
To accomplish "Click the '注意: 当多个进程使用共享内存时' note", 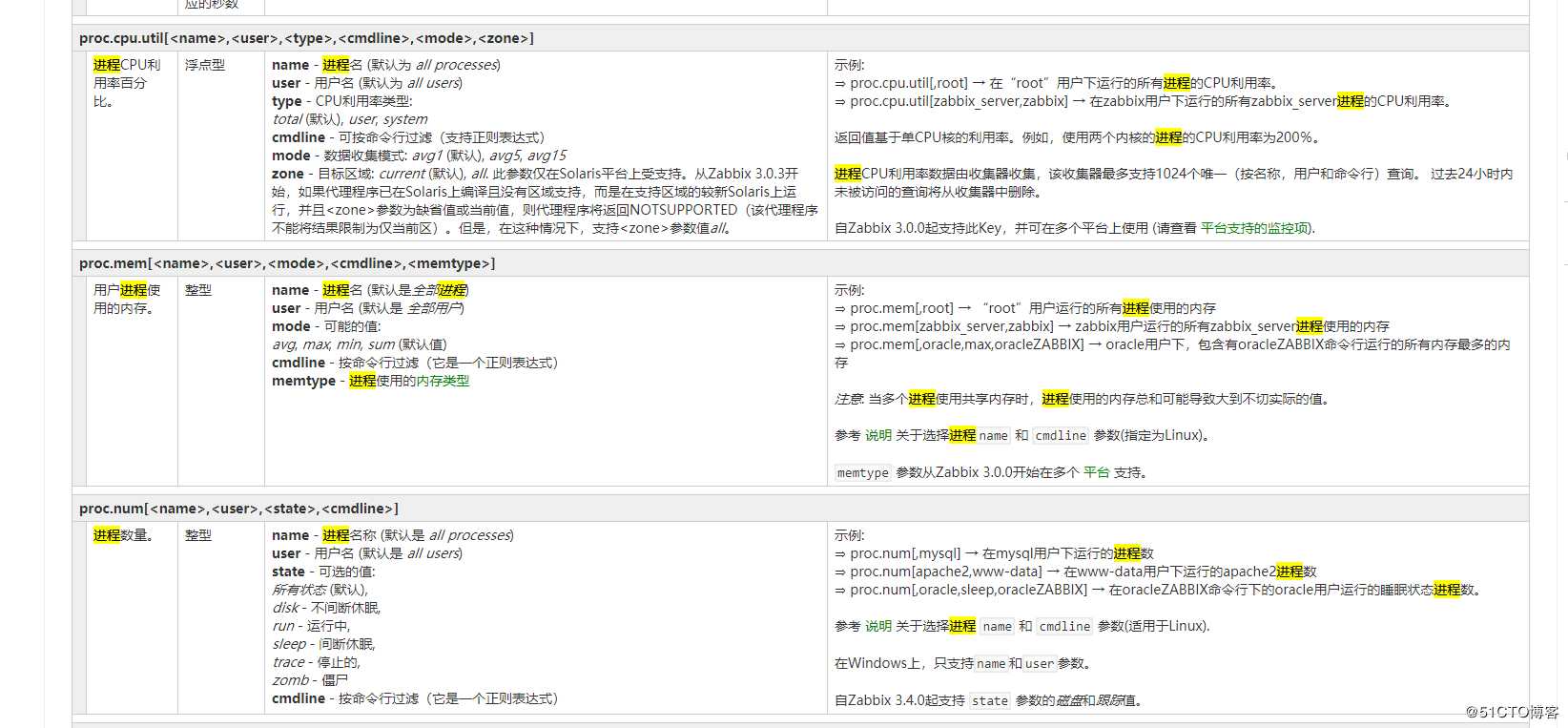I will pyautogui.click(x=1083, y=399).
